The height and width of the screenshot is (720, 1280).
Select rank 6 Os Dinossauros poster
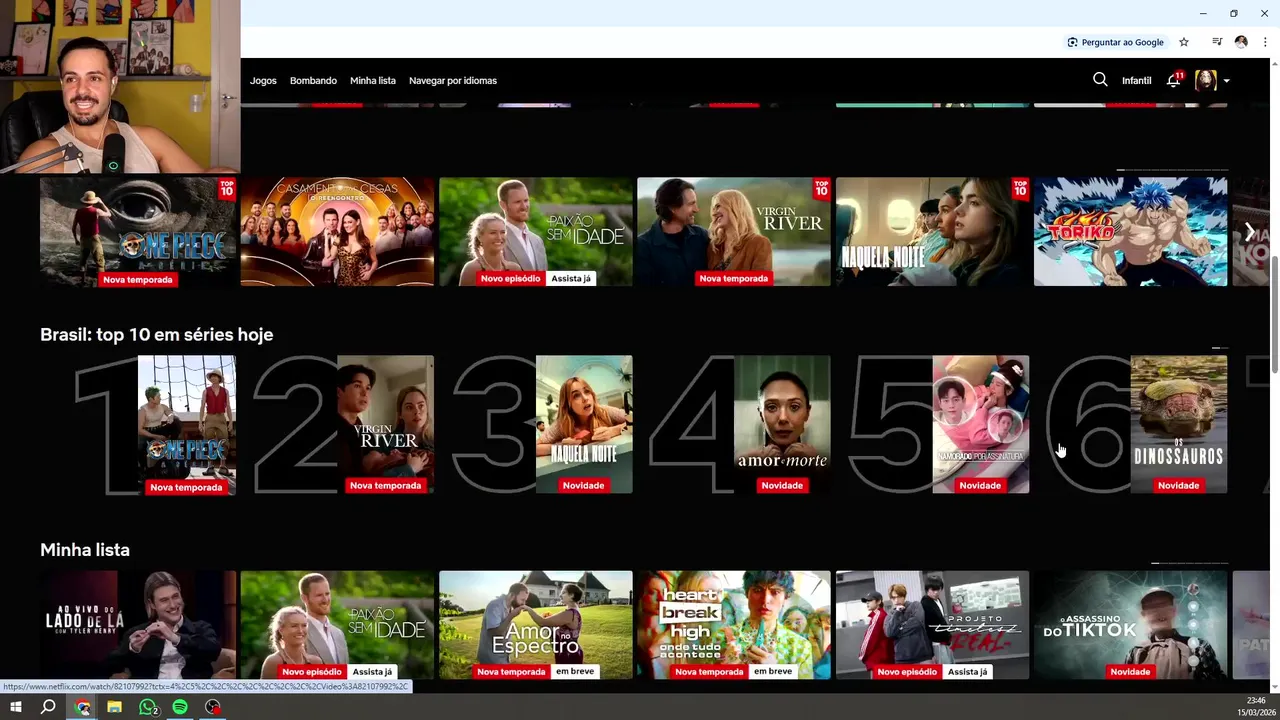(1178, 425)
